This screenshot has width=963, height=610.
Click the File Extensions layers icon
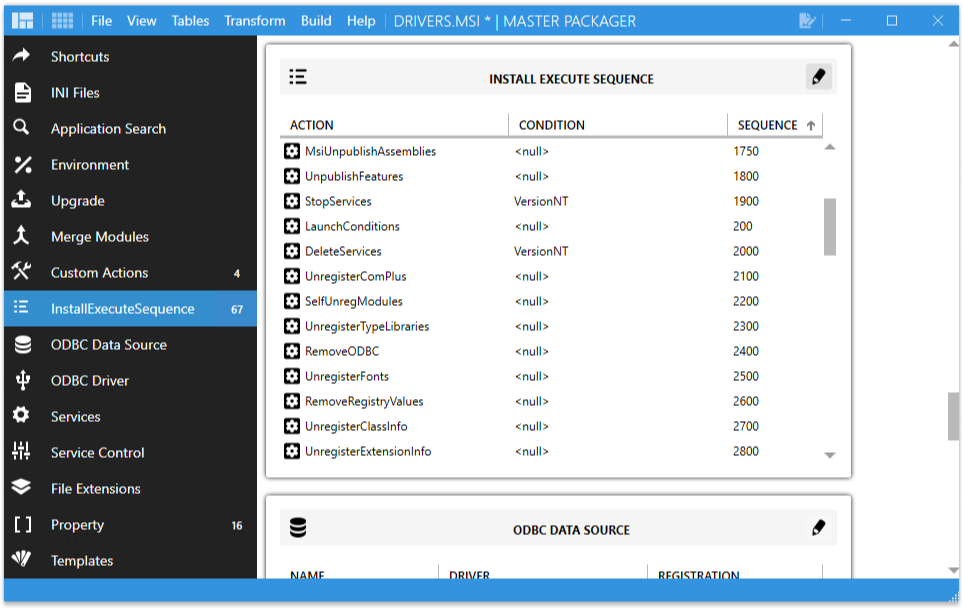21,487
